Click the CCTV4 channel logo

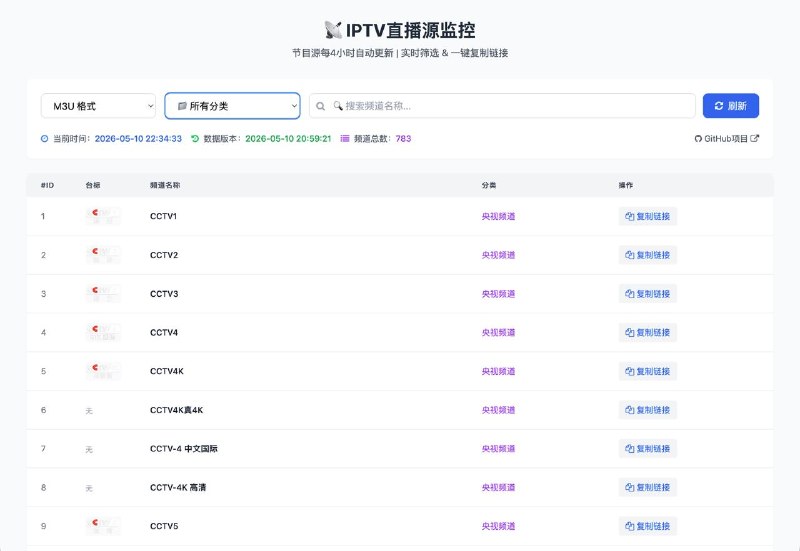coord(103,333)
